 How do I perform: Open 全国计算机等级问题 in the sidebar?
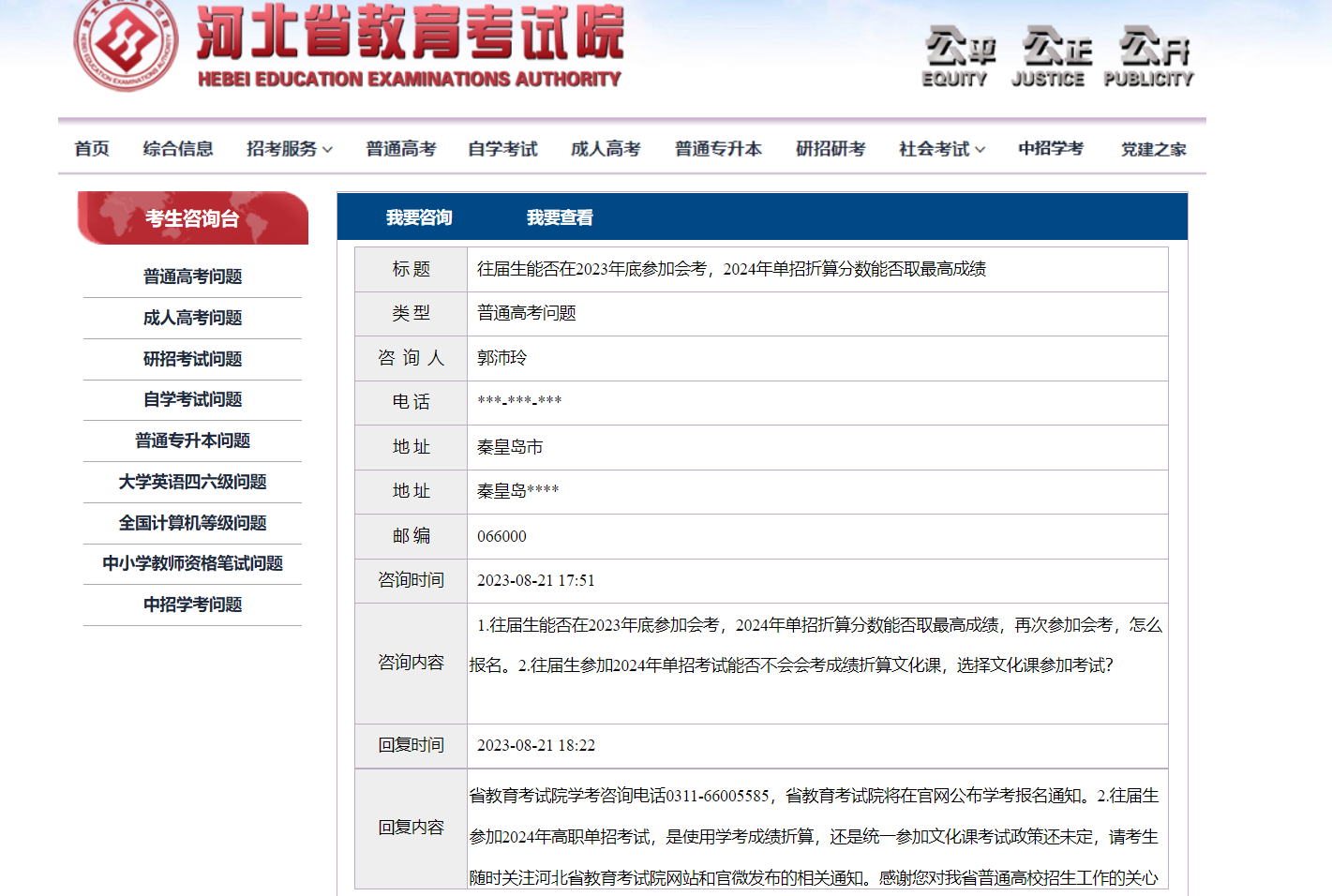pyautogui.click(x=192, y=523)
